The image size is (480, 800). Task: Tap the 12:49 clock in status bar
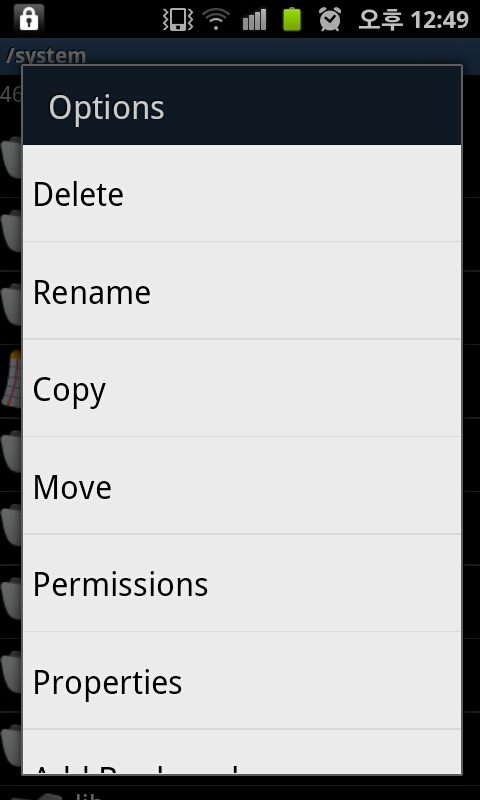point(439,20)
